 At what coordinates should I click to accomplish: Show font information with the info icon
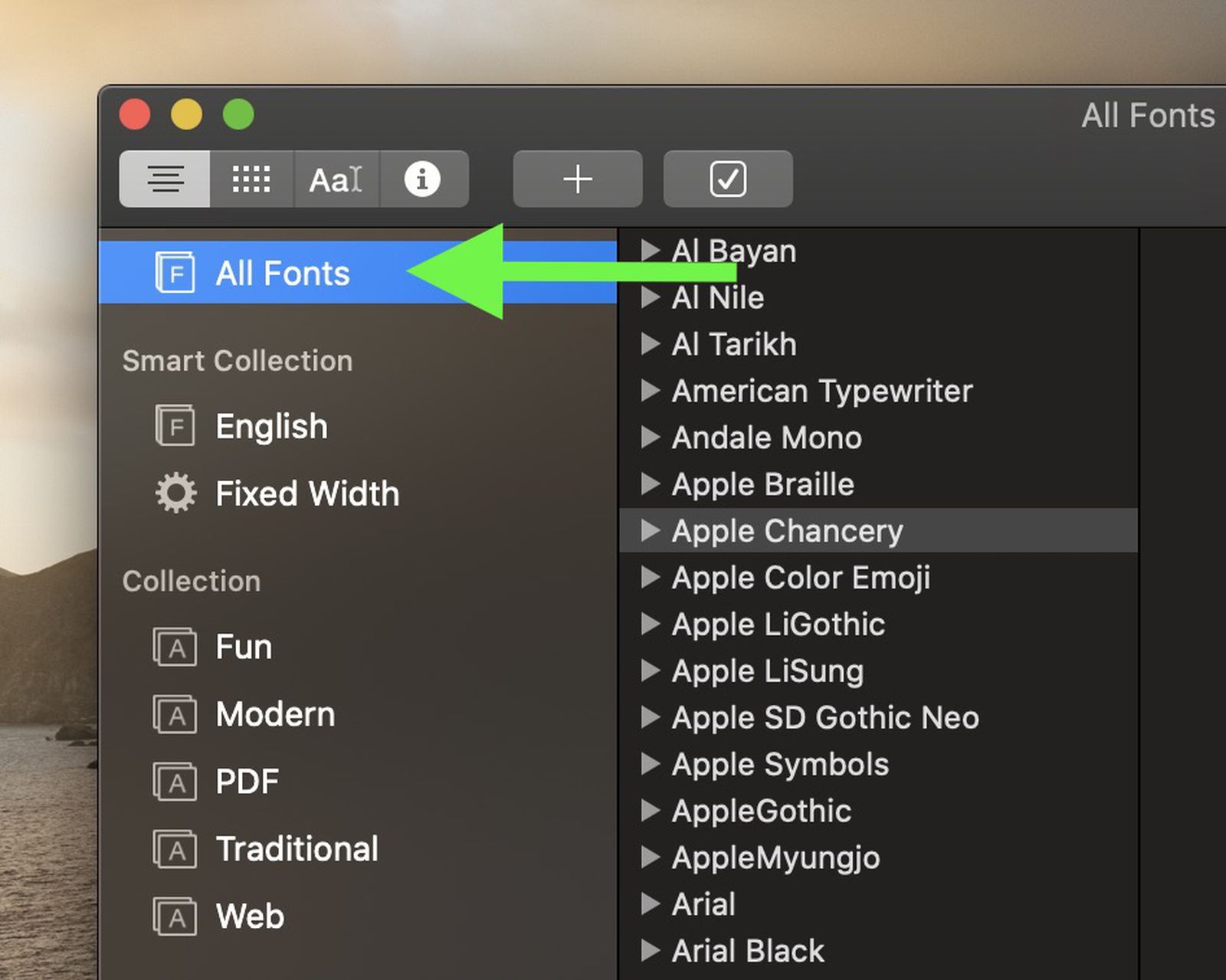pos(423,179)
